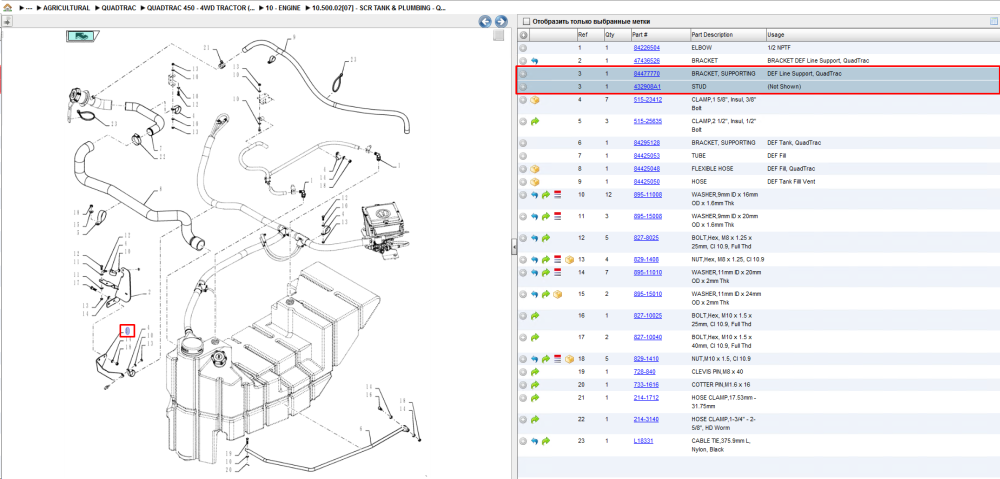Click blue arrow on CABLE TIE L18331 row
The image size is (1000, 479).
pos(534,441)
